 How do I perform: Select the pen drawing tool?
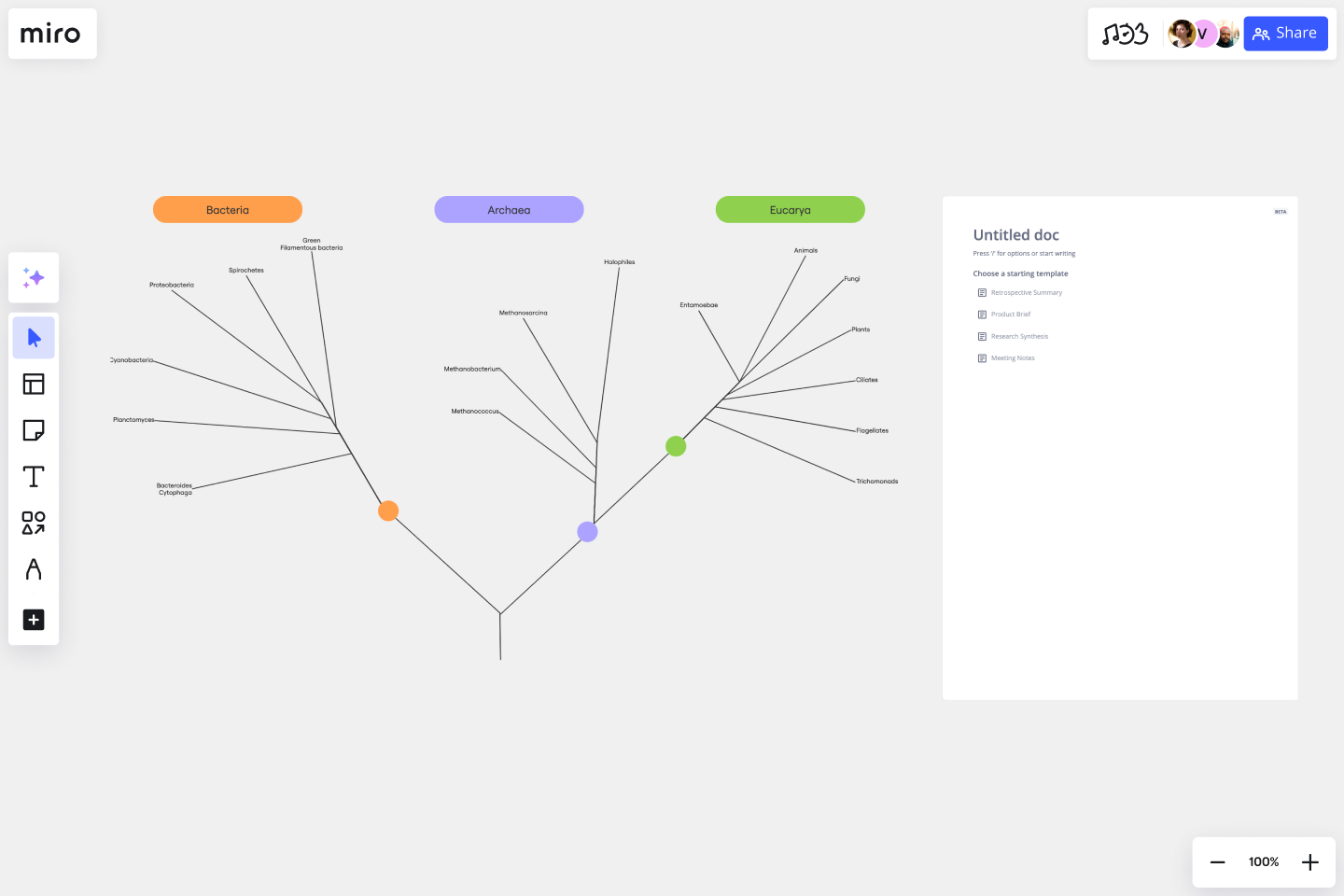pyautogui.click(x=34, y=570)
